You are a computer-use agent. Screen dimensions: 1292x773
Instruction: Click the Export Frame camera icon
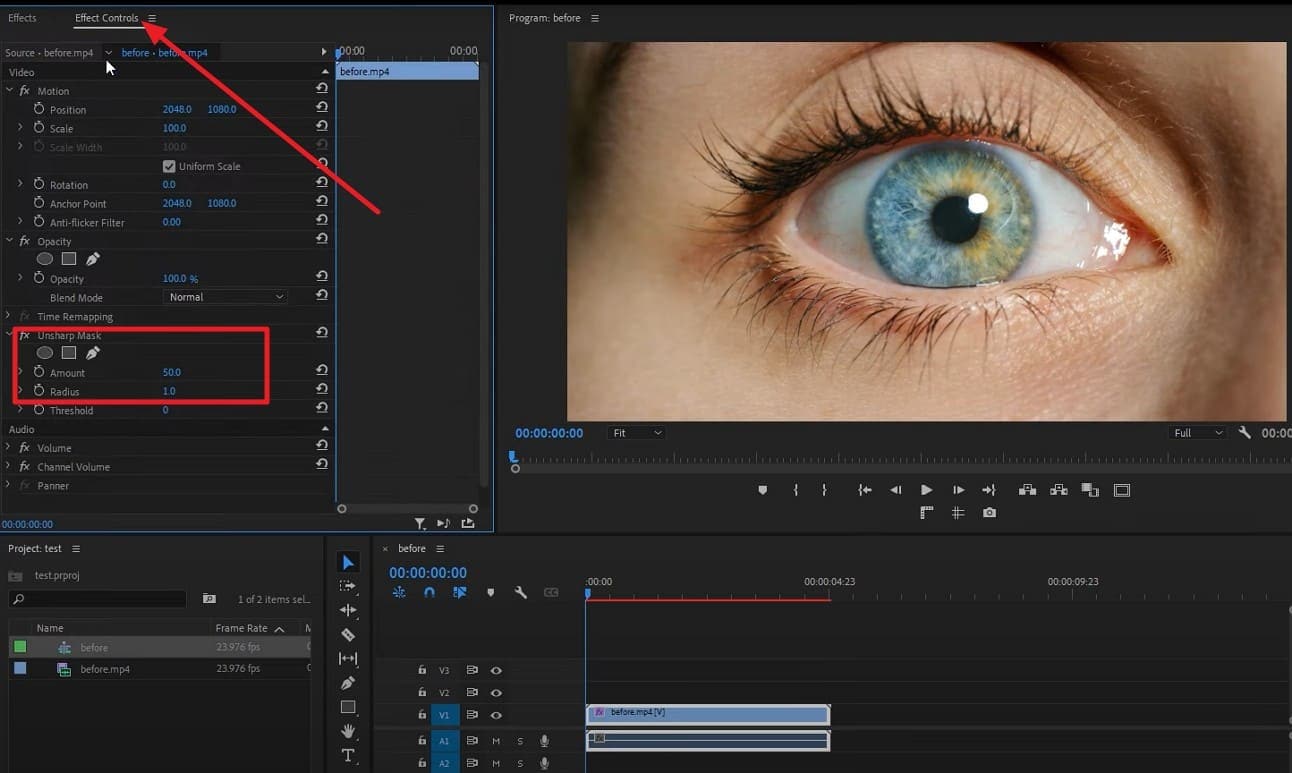click(x=989, y=512)
